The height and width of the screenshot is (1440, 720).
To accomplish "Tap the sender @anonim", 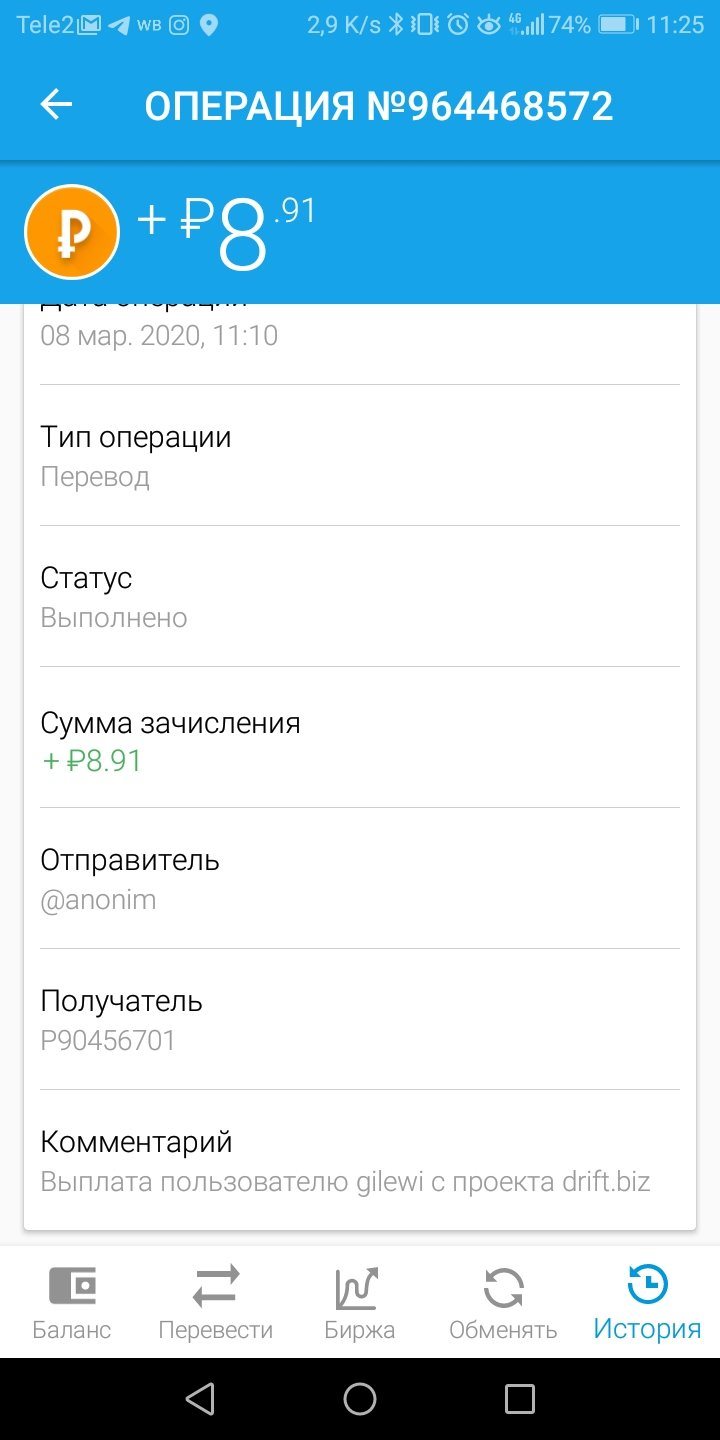I will (x=98, y=900).
